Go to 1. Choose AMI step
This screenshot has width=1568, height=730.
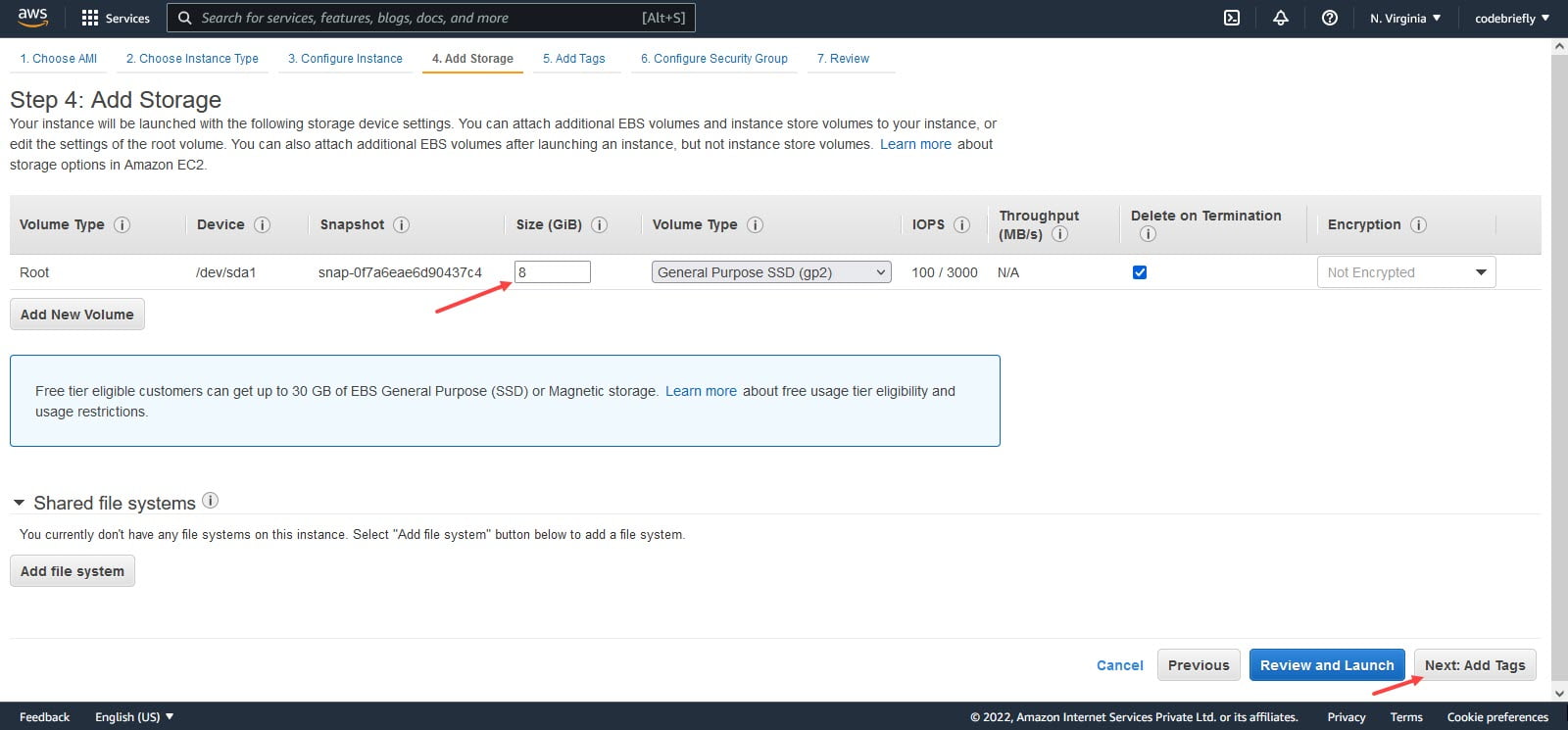pos(59,59)
